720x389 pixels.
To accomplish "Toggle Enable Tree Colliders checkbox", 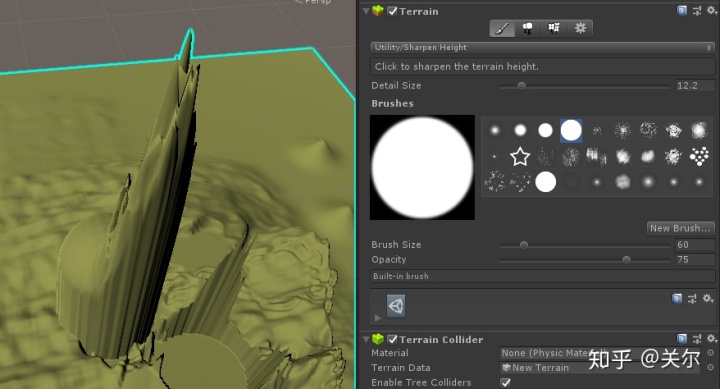I will 506,382.
